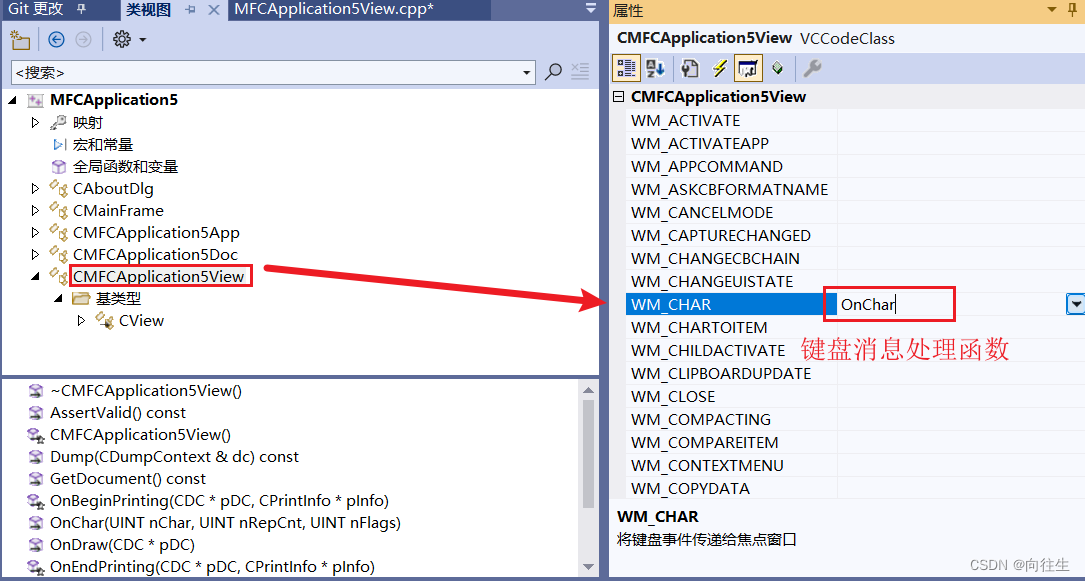Select GetDocument() const member
This screenshot has width=1085, height=581.
[128, 479]
